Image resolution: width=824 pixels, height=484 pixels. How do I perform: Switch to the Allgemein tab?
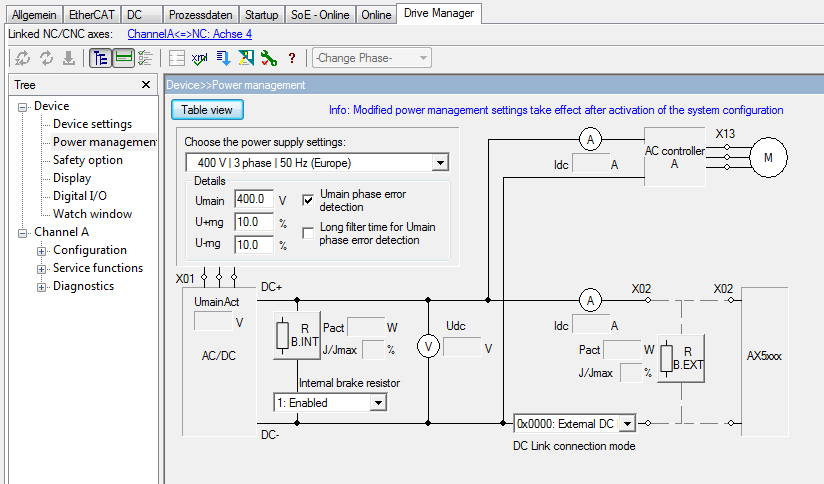coord(34,15)
